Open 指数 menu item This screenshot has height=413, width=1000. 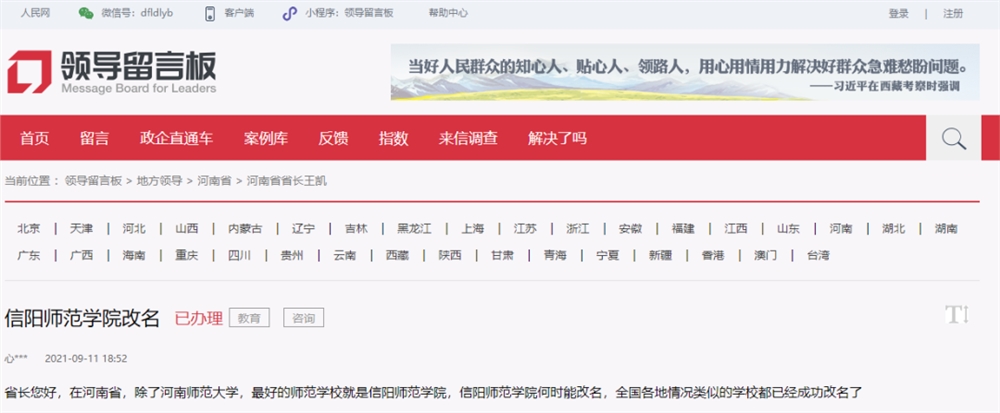tap(393, 138)
